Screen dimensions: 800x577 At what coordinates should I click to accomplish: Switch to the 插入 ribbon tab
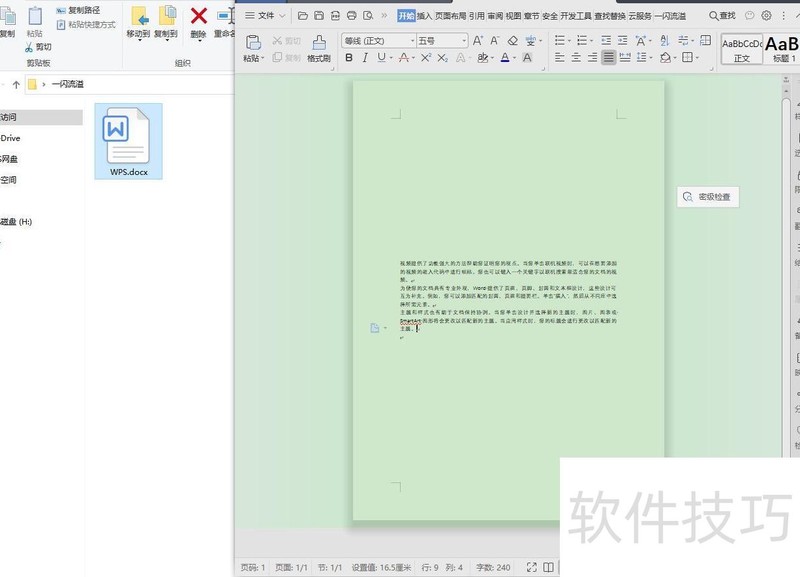click(424, 16)
